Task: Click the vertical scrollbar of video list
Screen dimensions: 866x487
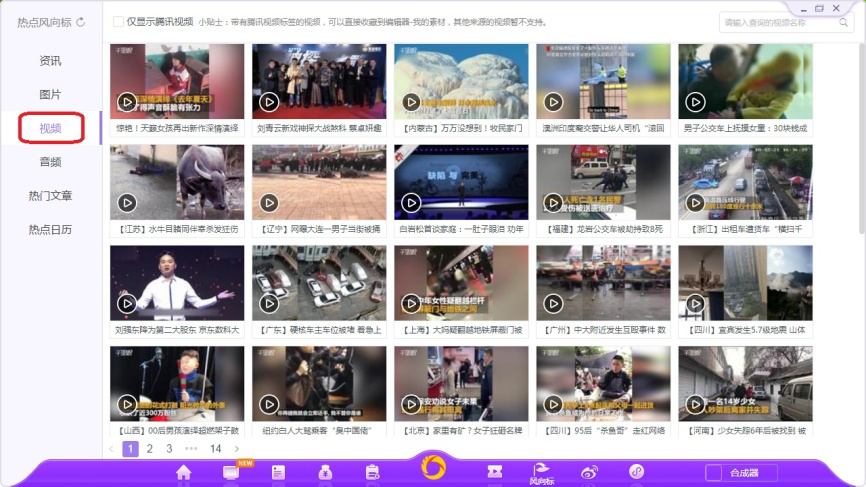Action: pyautogui.click(x=862, y=138)
